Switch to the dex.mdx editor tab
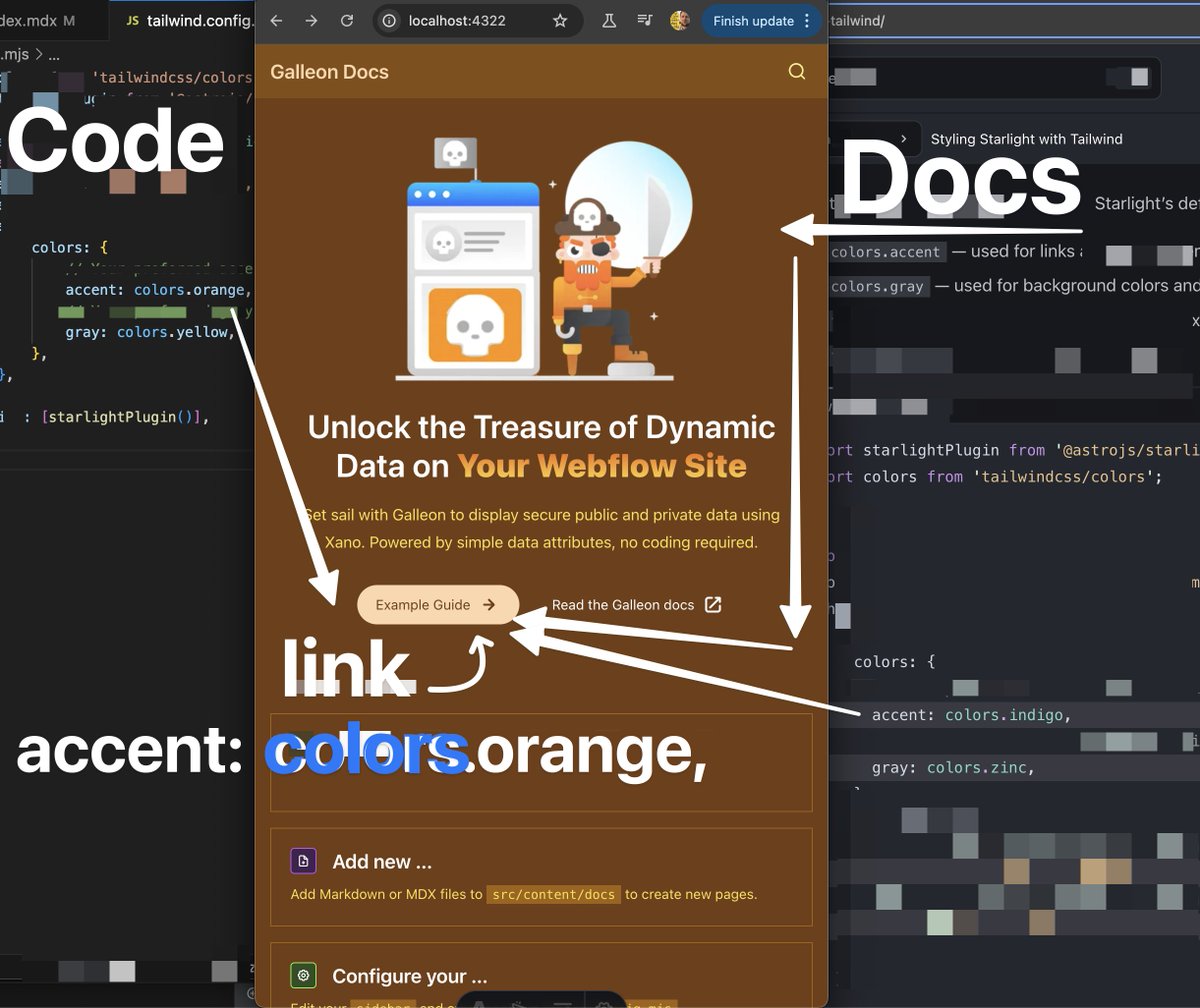Viewport: 1200px width, 1008px height. pos(38,21)
